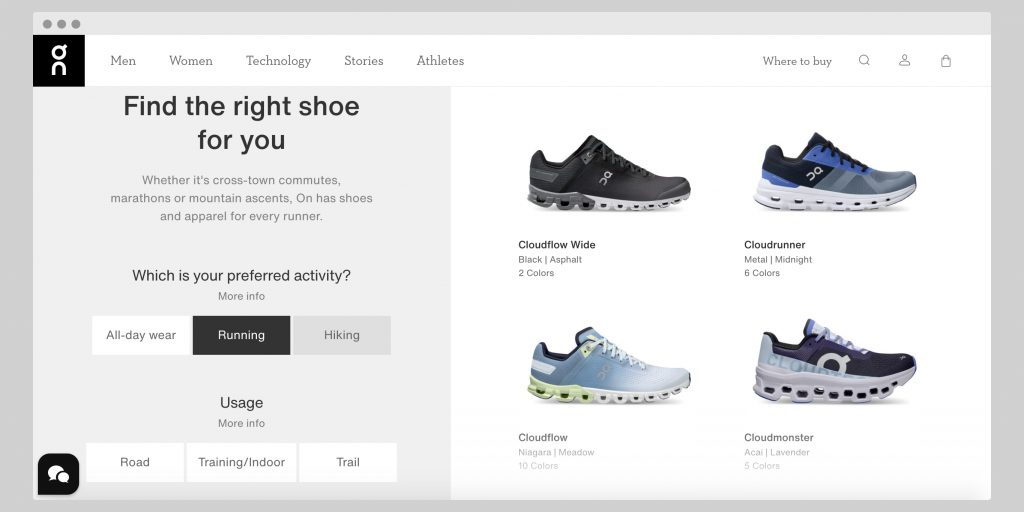Viewport: 1024px width, 512px height.
Task: Open More info under preferred activity
Action: (242, 296)
